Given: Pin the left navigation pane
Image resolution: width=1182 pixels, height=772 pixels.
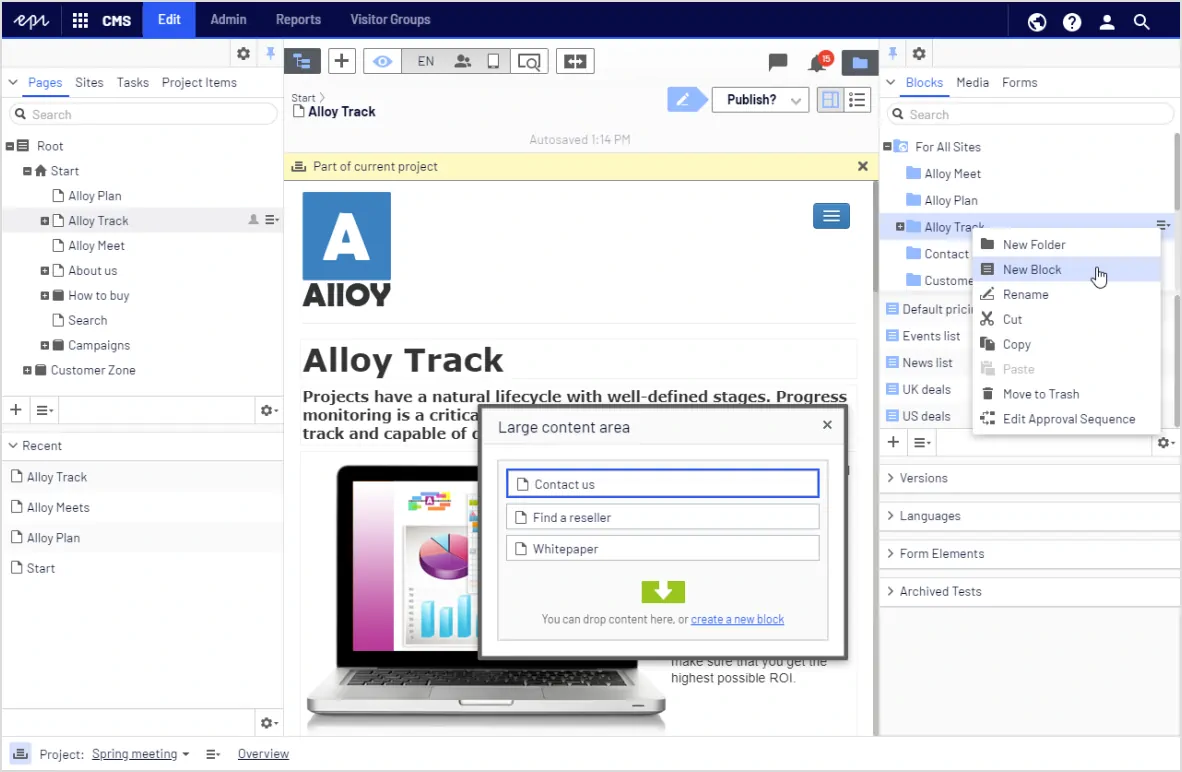Looking at the screenshot, I should coord(270,54).
